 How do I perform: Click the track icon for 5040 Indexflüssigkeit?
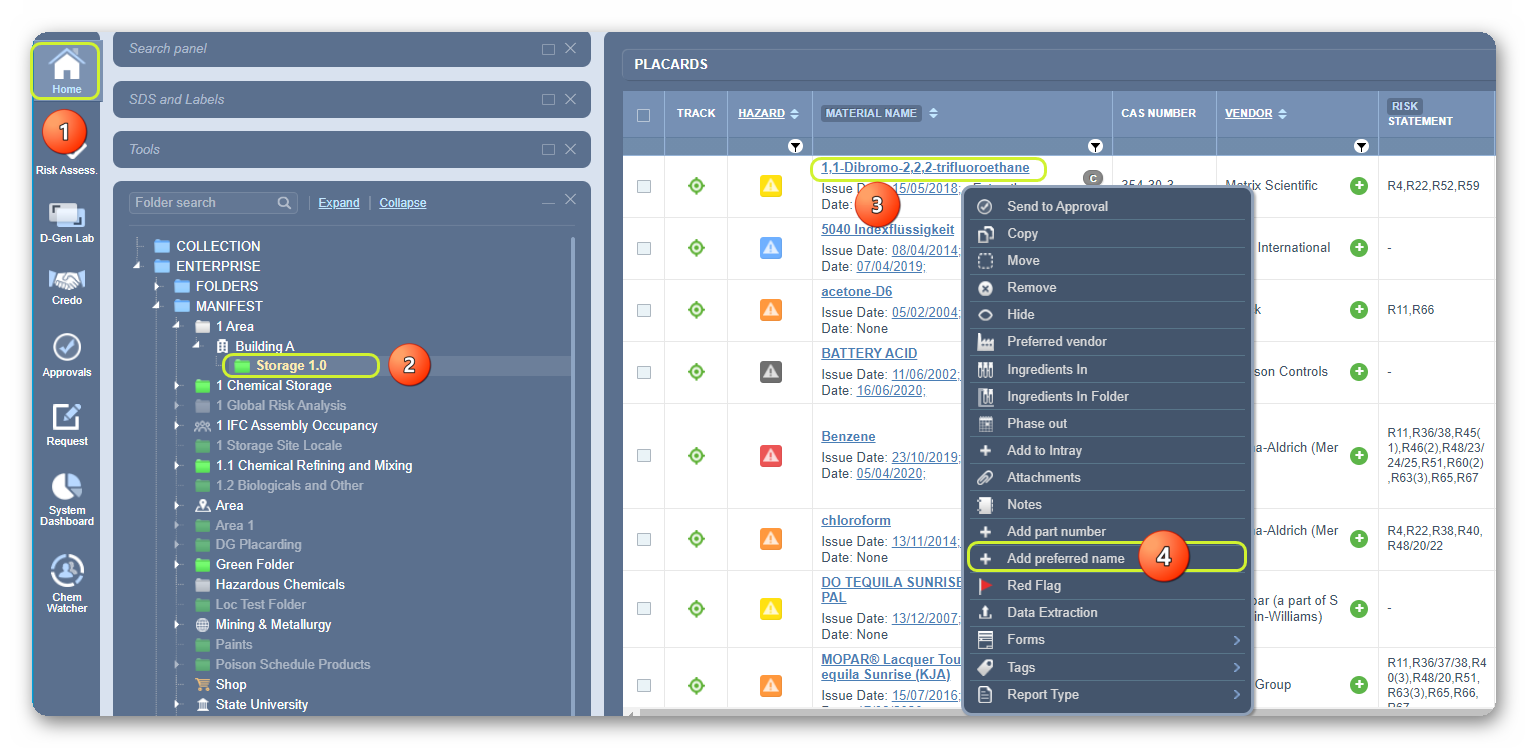[x=696, y=248]
